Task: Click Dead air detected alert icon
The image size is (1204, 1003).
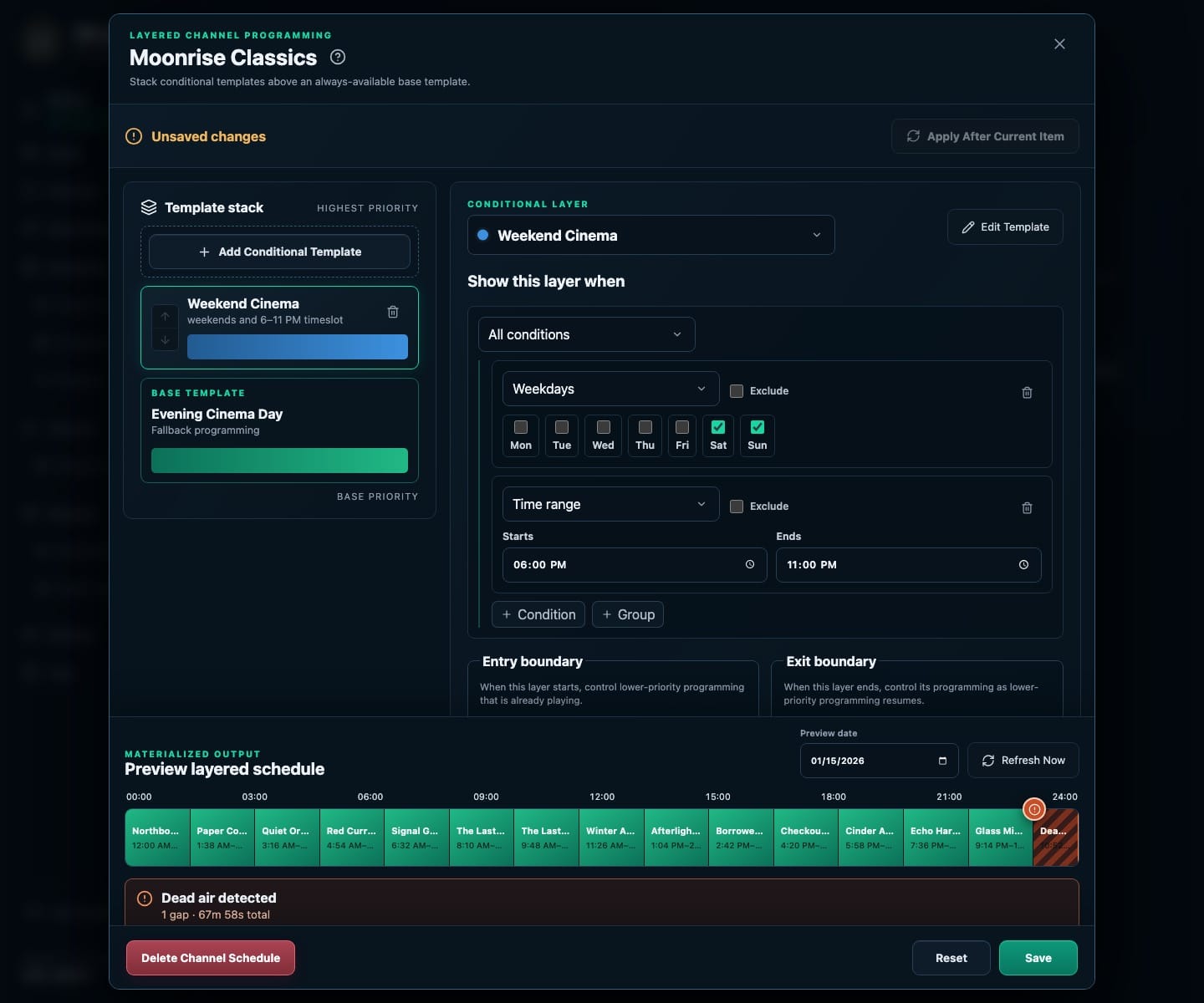Action: (145, 899)
